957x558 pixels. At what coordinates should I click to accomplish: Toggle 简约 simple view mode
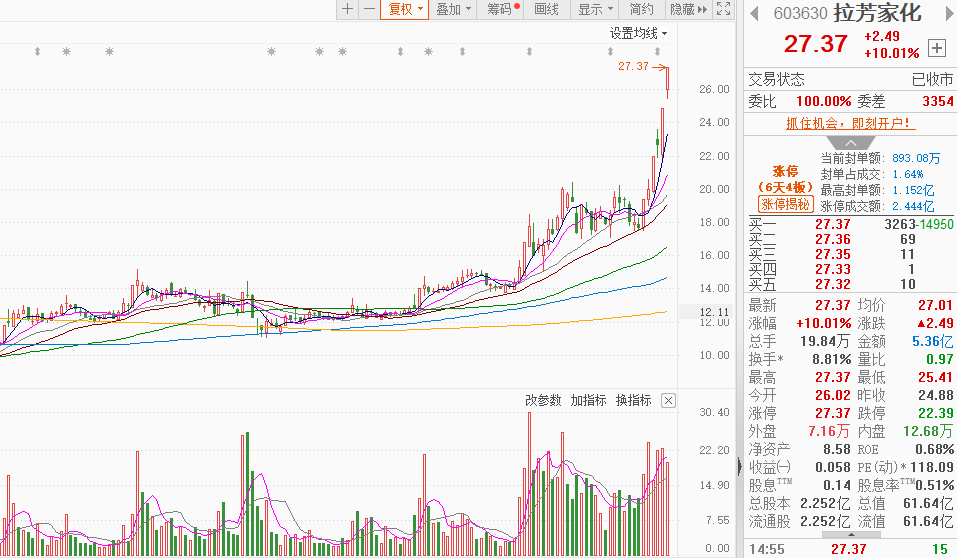click(641, 9)
